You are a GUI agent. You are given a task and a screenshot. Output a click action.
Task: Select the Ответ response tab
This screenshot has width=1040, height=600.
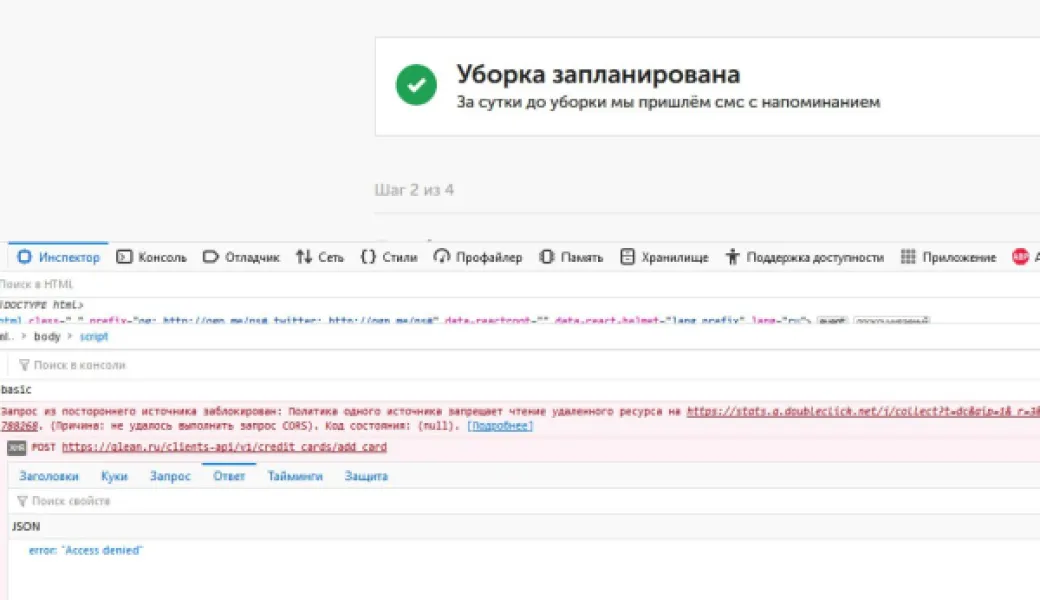229,476
